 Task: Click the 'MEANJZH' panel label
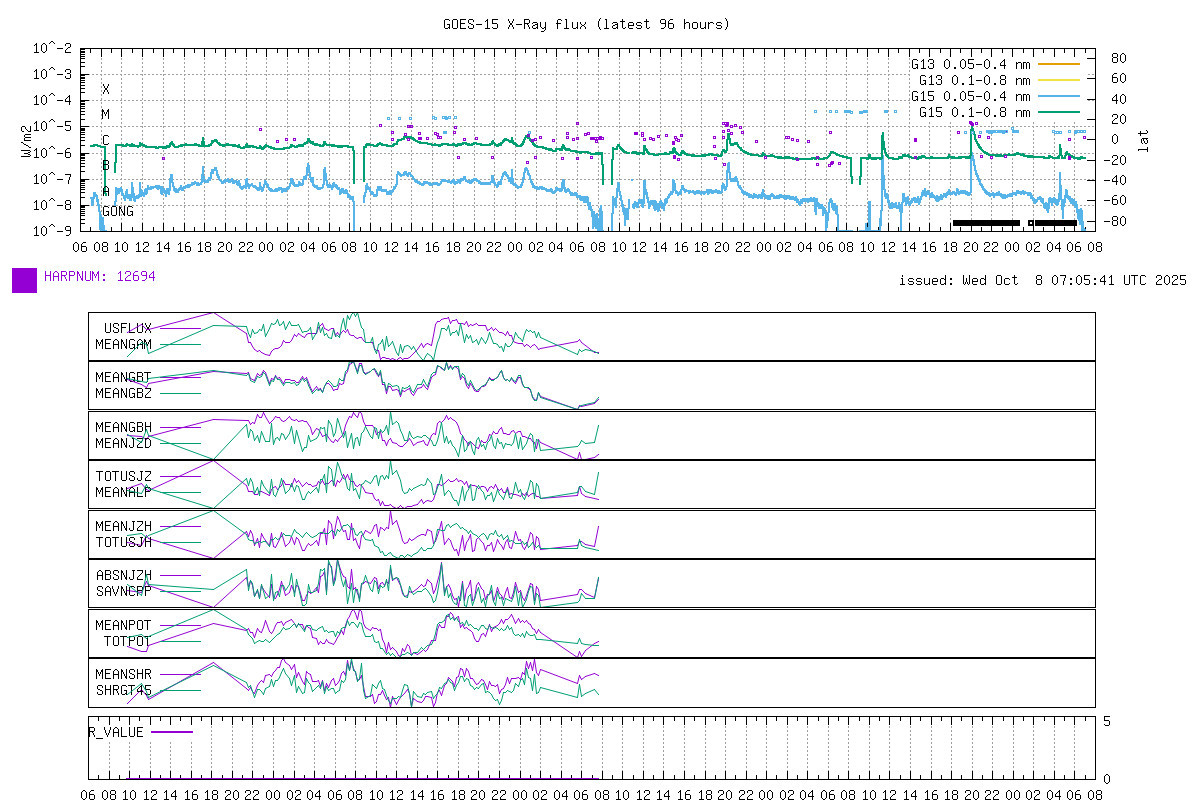(x=124, y=526)
